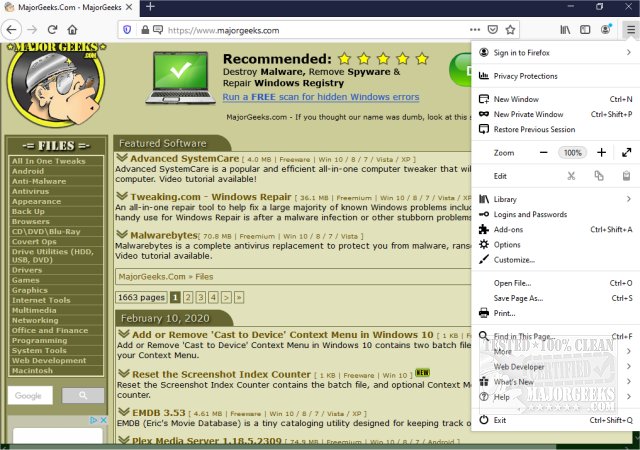Choose Print... from the menu

[556, 313]
